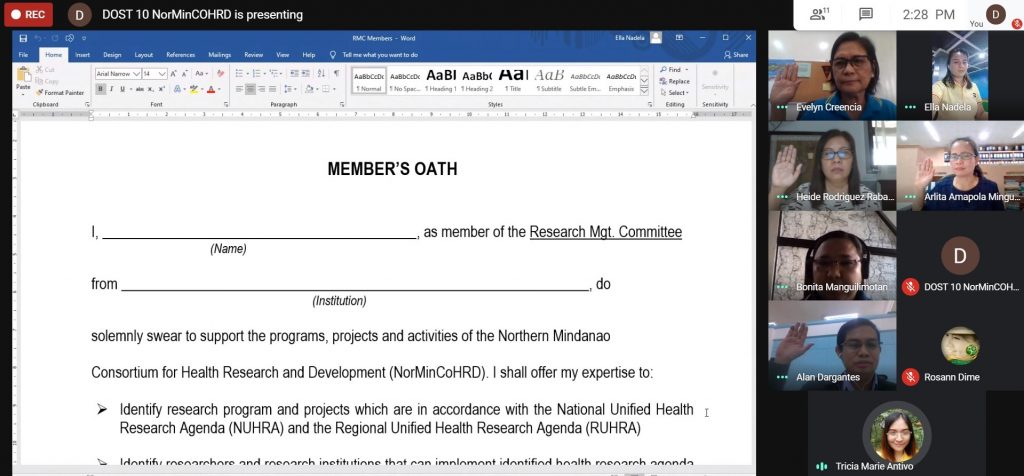The image size is (1024, 476).
Task: Switch to the Insert tab
Action: (82, 55)
